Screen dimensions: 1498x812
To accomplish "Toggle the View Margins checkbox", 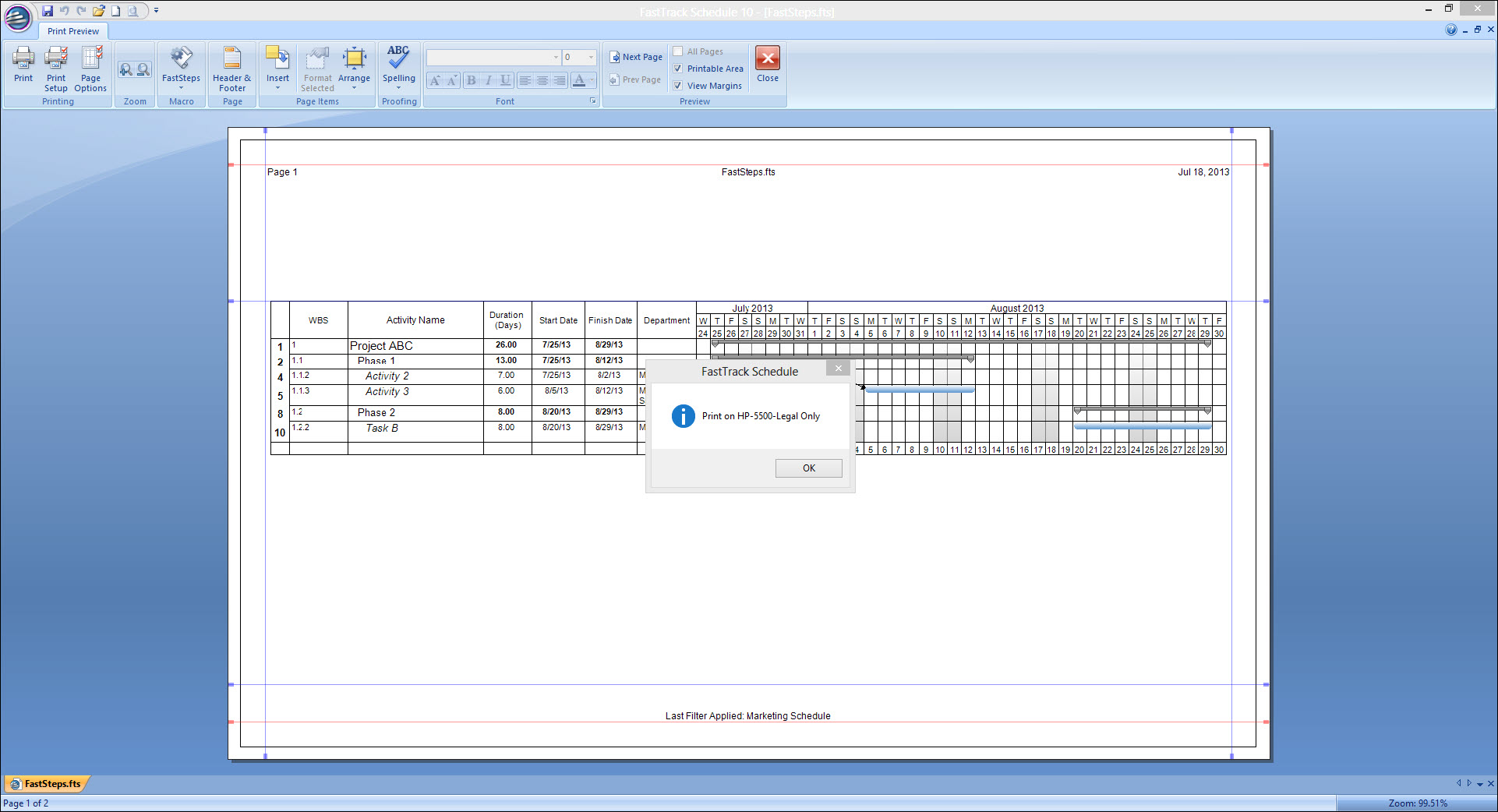I will (x=678, y=86).
